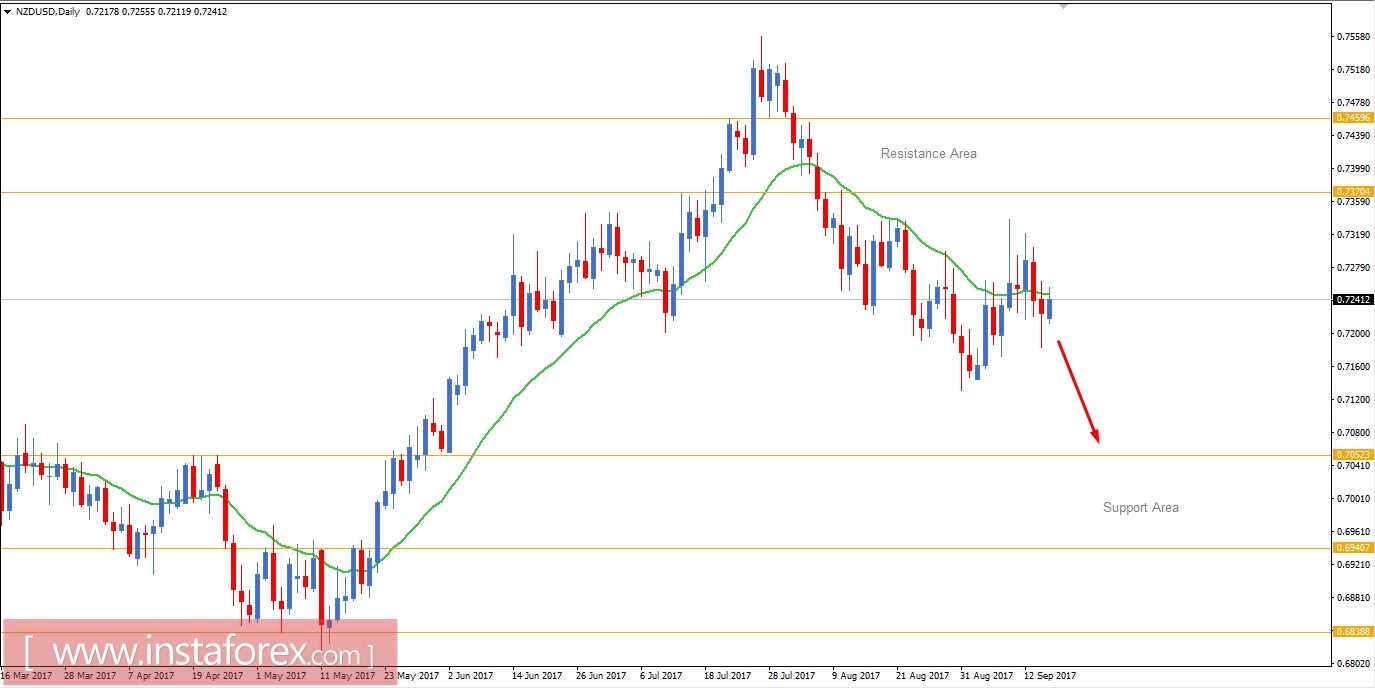This screenshot has width=1375, height=688.
Task: Open the www.instaforex.com watermark link
Action: point(198,650)
